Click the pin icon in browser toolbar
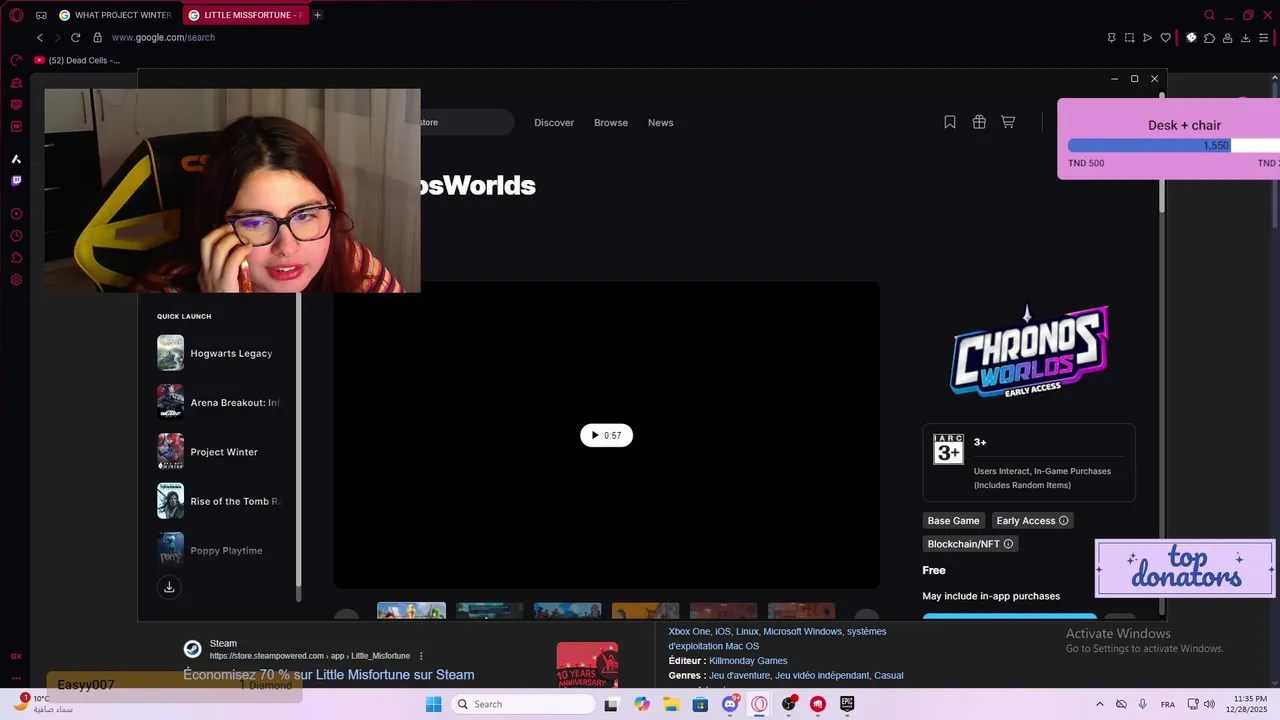This screenshot has width=1280, height=720. (1111, 38)
